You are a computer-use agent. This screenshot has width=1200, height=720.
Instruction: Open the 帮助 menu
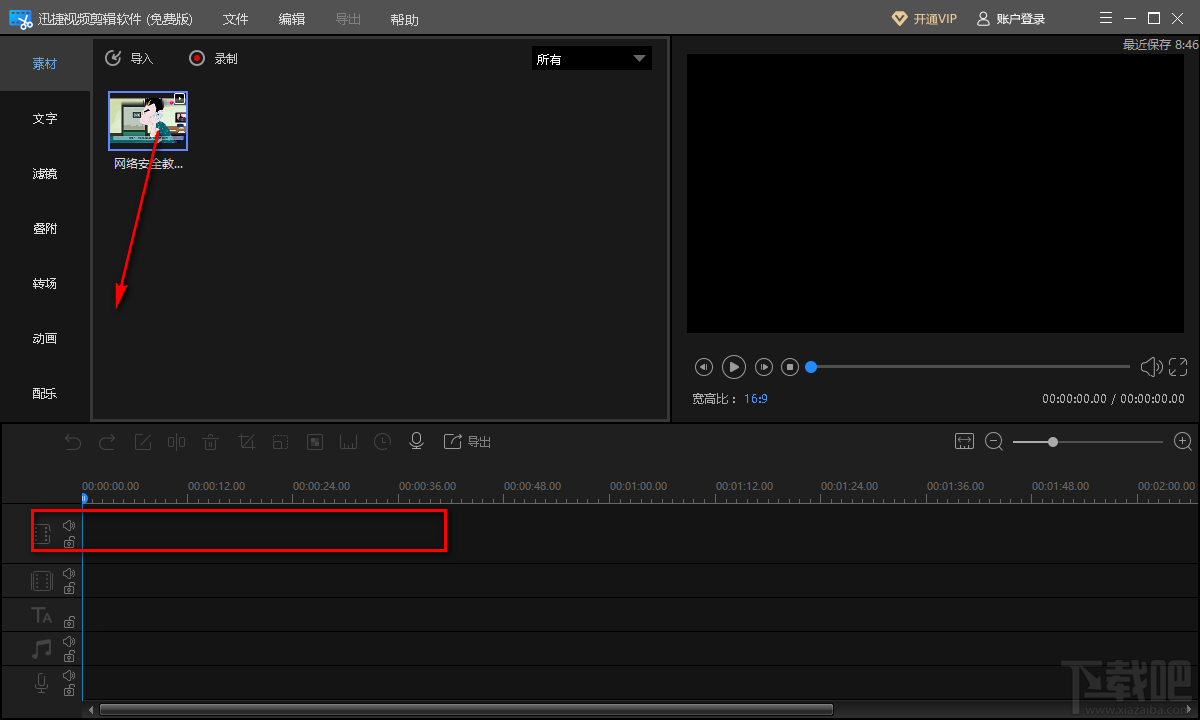(405, 19)
